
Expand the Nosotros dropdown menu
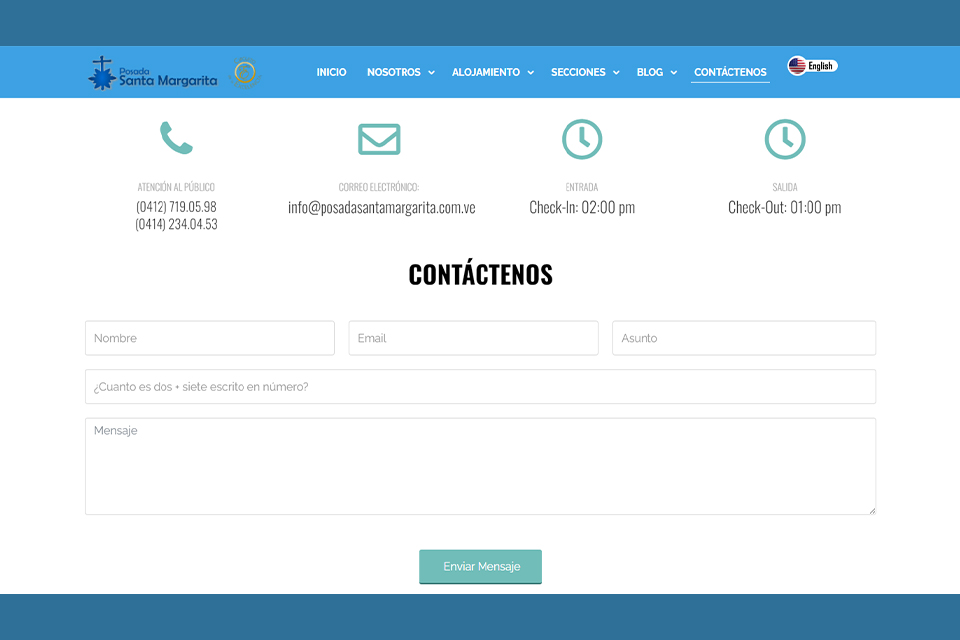(x=400, y=72)
